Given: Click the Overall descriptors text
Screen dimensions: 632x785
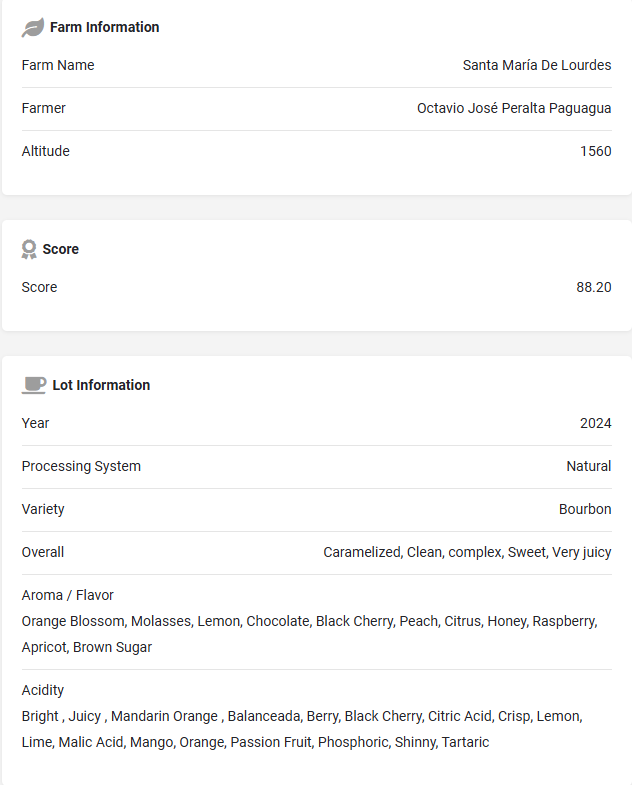Looking at the screenshot, I should coord(467,552).
